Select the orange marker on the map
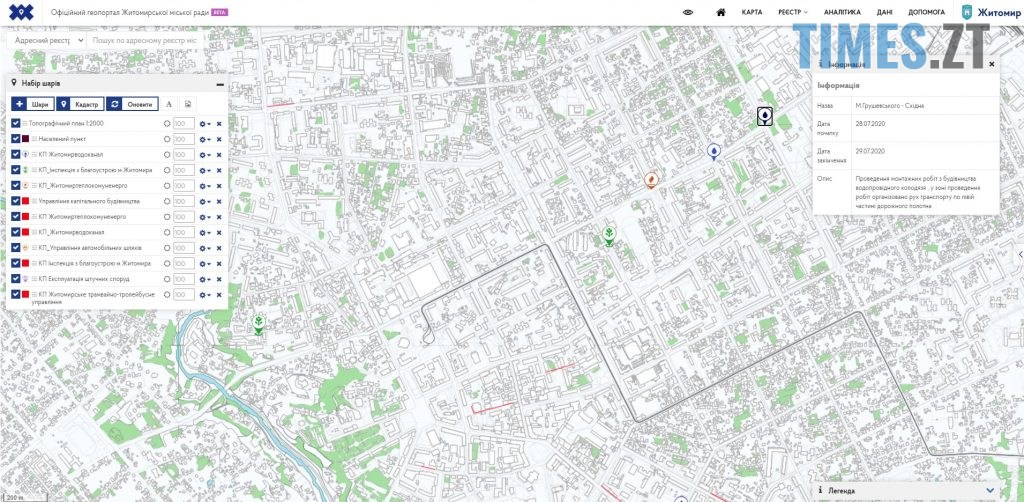Viewport: 1024px width, 502px height. tap(651, 180)
